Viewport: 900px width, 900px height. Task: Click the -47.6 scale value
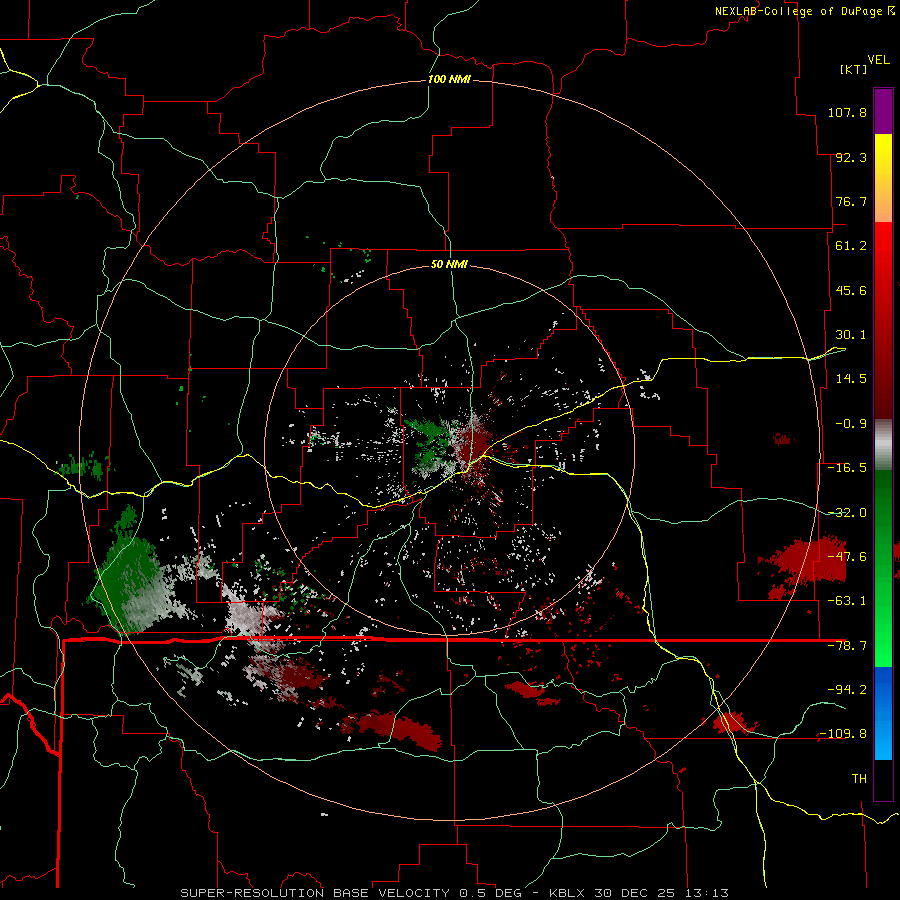tap(847, 557)
